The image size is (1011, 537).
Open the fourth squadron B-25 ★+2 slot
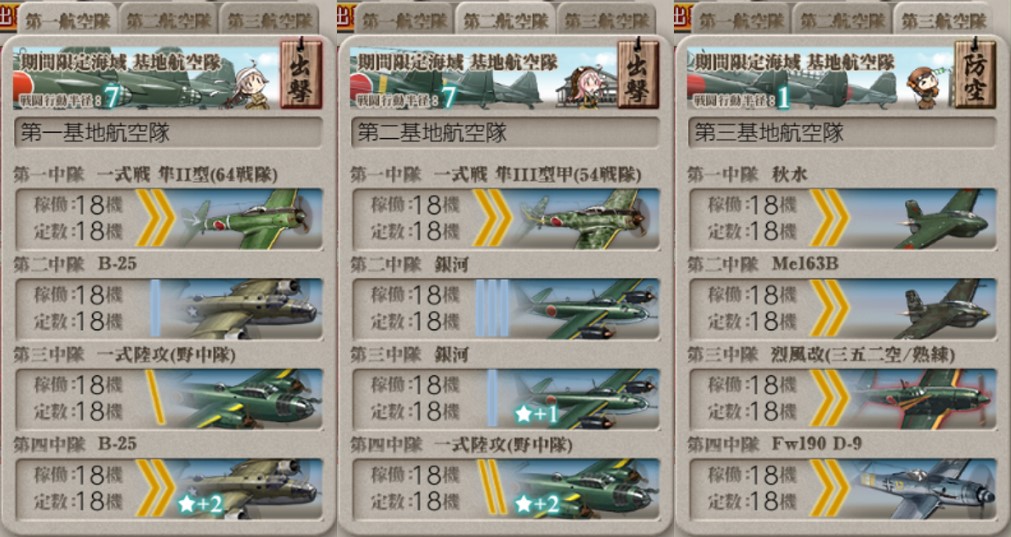tap(168, 489)
